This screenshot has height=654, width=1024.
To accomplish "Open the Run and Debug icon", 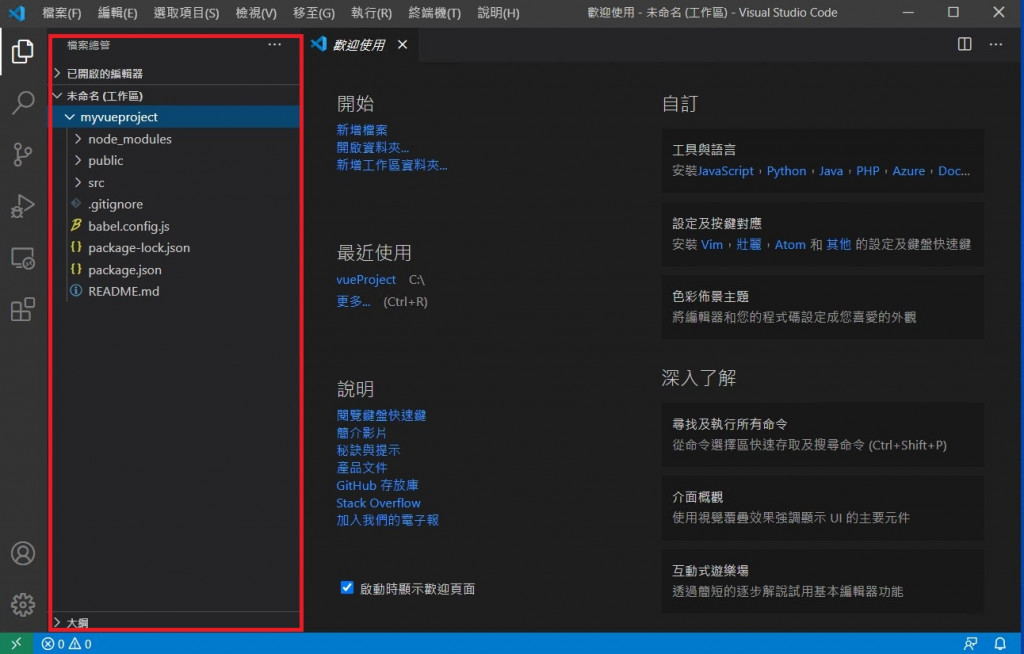I will coord(23,206).
